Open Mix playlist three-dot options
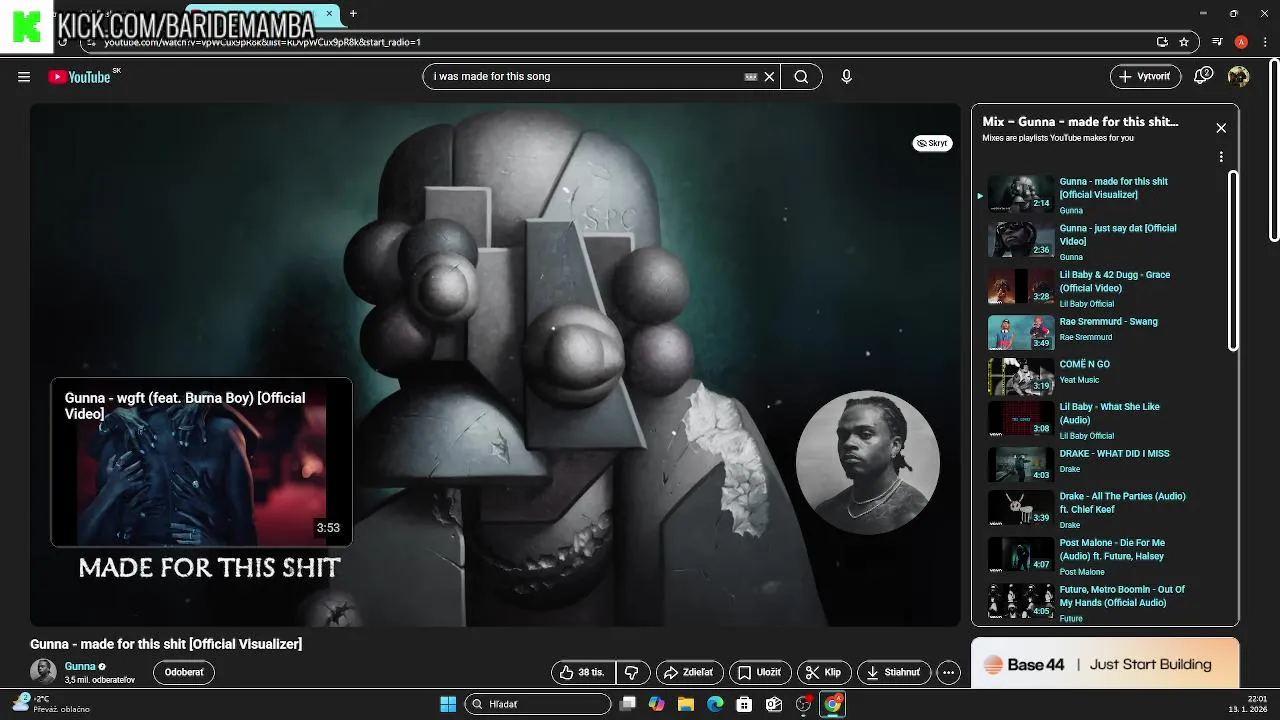Viewport: 1280px width, 720px height. point(1221,157)
